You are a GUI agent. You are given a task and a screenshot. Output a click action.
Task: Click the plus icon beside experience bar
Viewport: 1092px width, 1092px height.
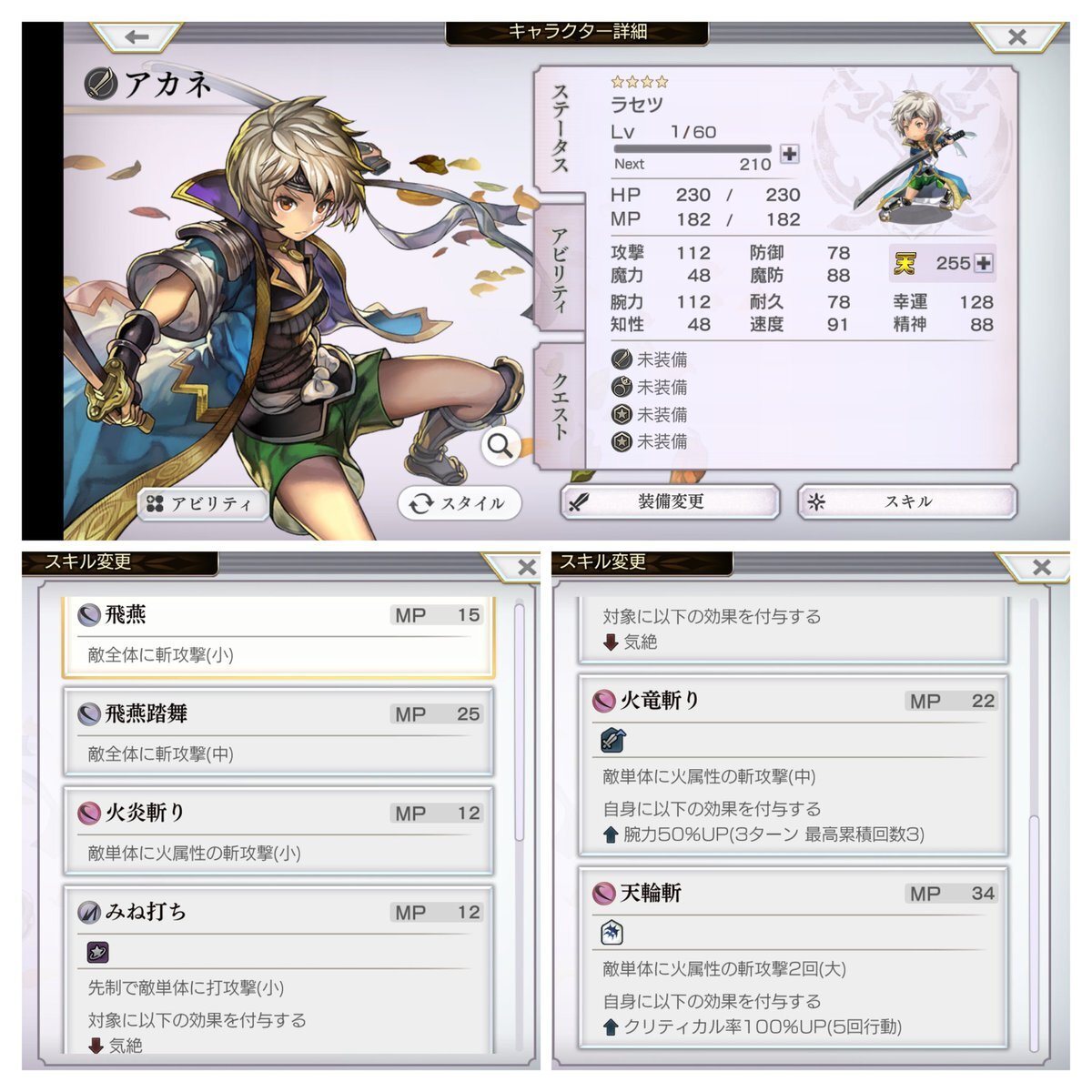click(x=790, y=154)
